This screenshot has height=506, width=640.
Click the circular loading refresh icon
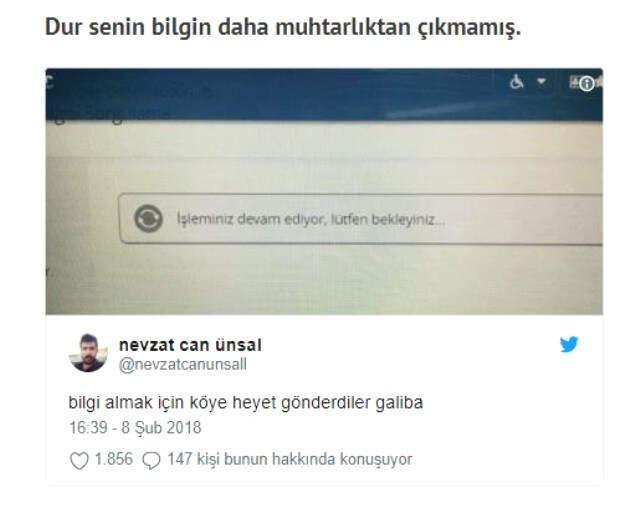tap(148, 219)
